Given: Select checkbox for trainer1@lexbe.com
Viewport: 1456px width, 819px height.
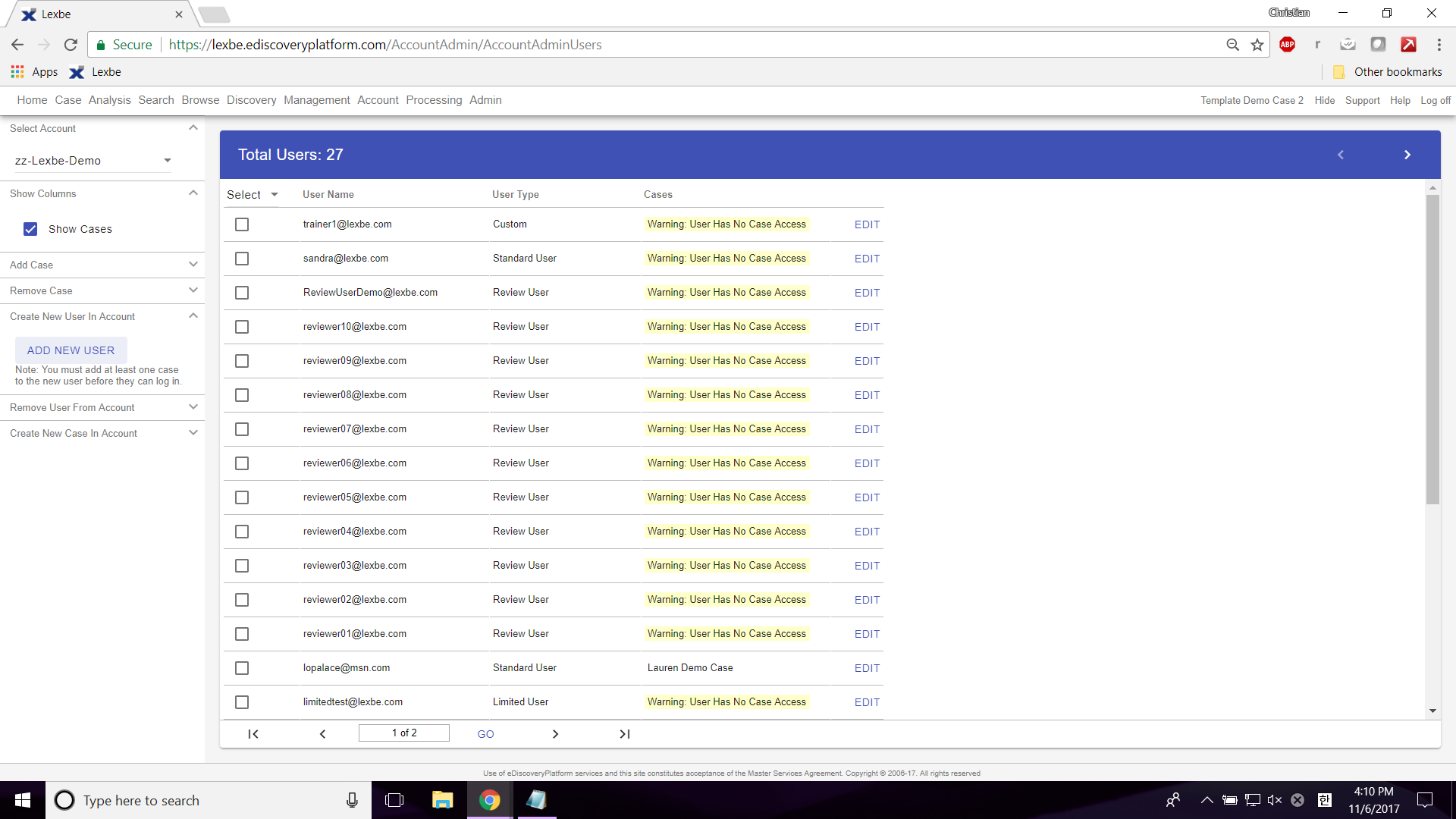Looking at the screenshot, I should pos(242,224).
